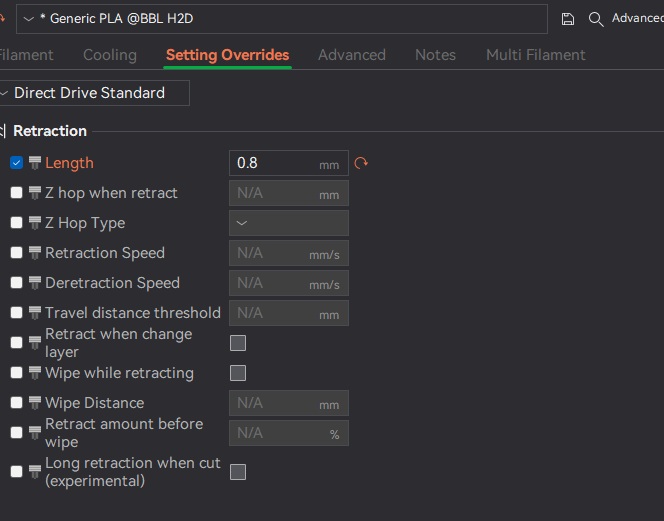Open the Generic PLA @BBL H2D preset dropdown
Viewport: 664px width, 521px height.
pyautogui.click(x=282, y=19)
